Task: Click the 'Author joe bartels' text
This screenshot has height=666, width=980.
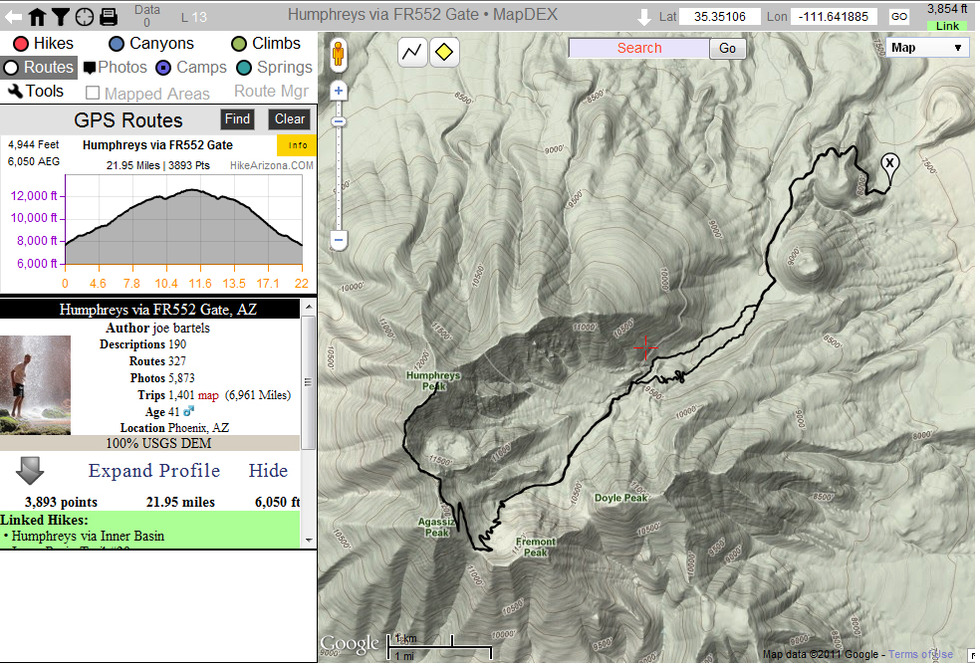Action: coord(158,328)
